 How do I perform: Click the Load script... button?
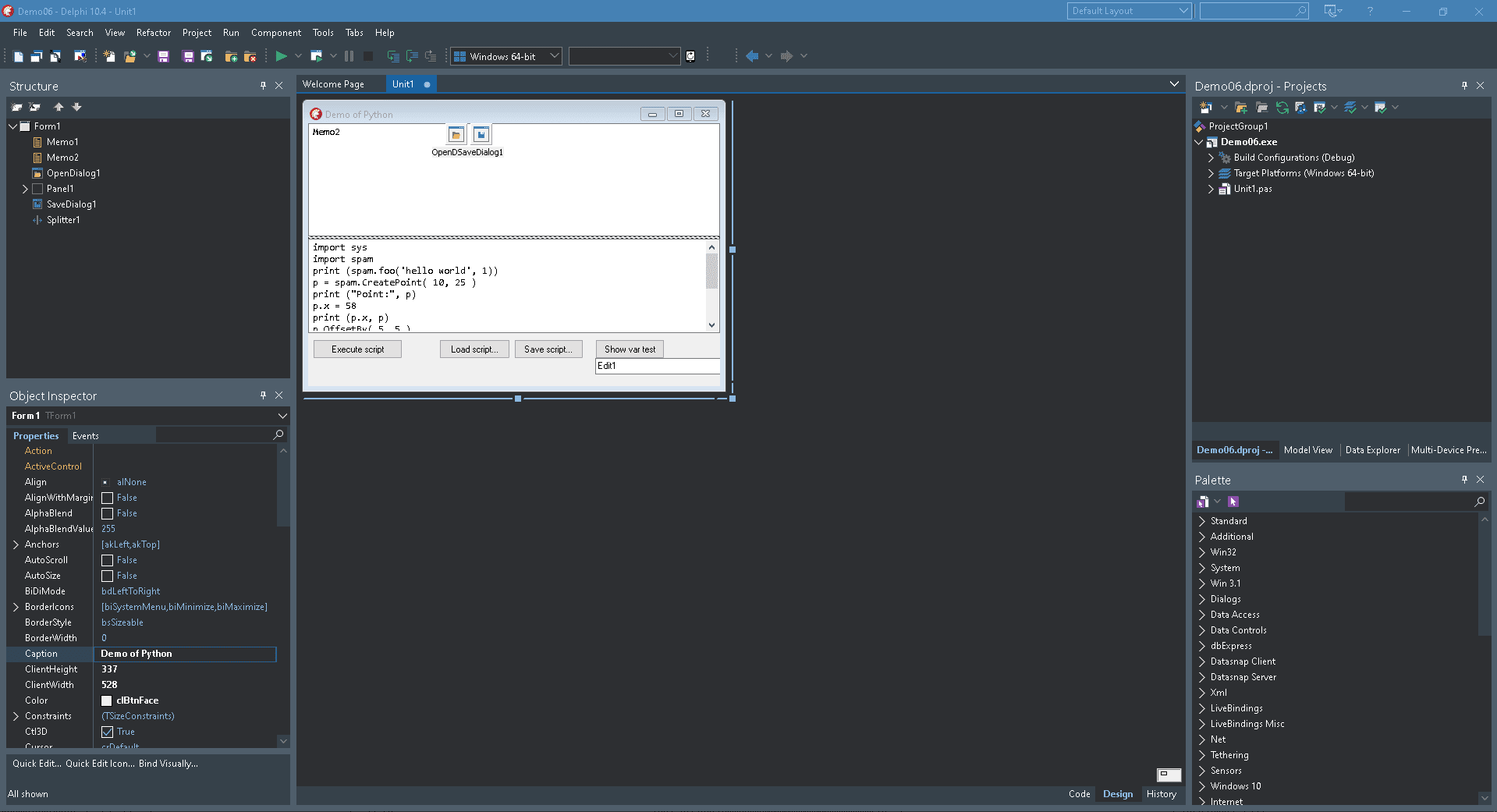pos(474,349)
